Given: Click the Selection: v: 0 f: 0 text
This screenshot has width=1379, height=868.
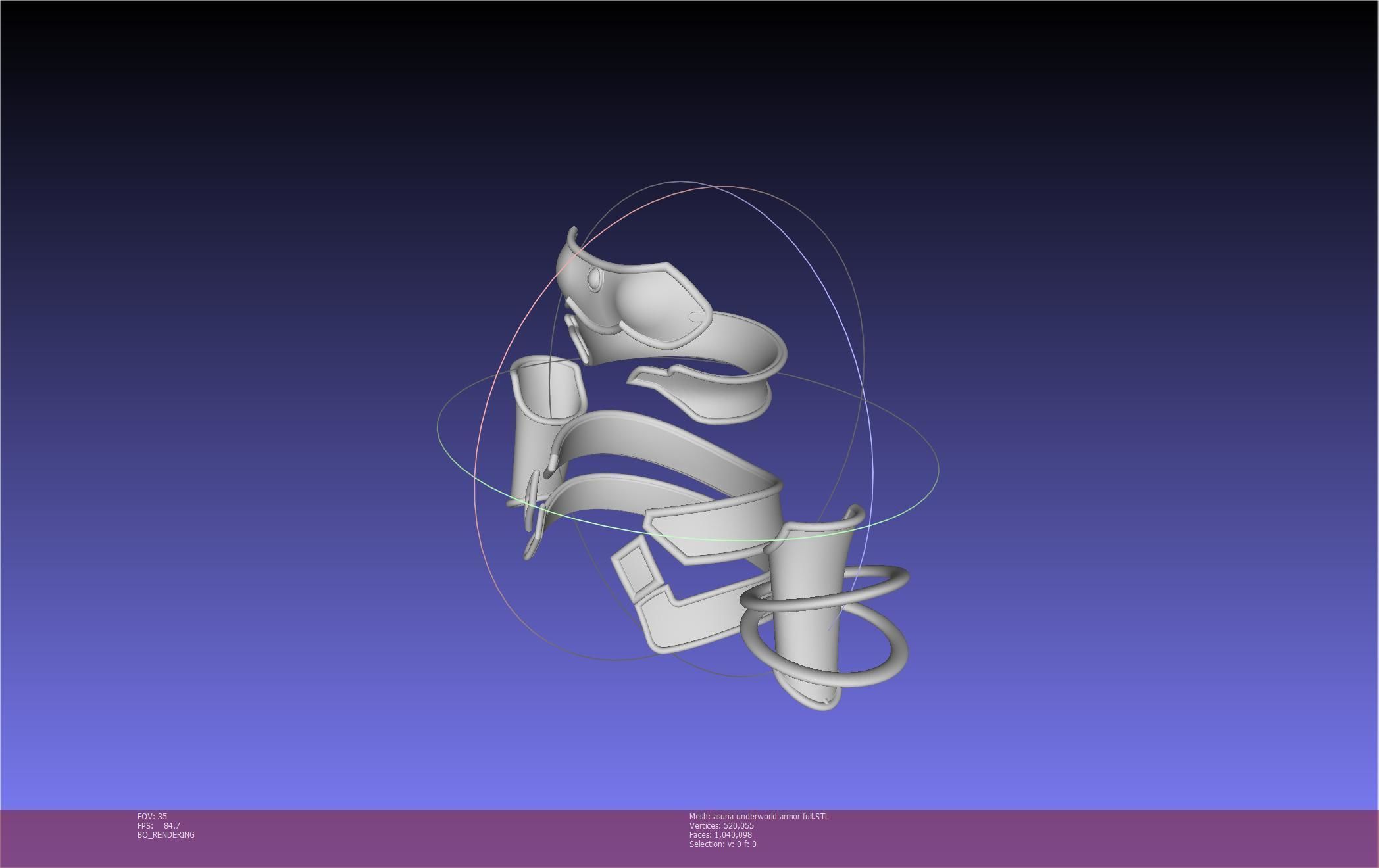Looking at the screenshot, I should (x=722, y=844).
